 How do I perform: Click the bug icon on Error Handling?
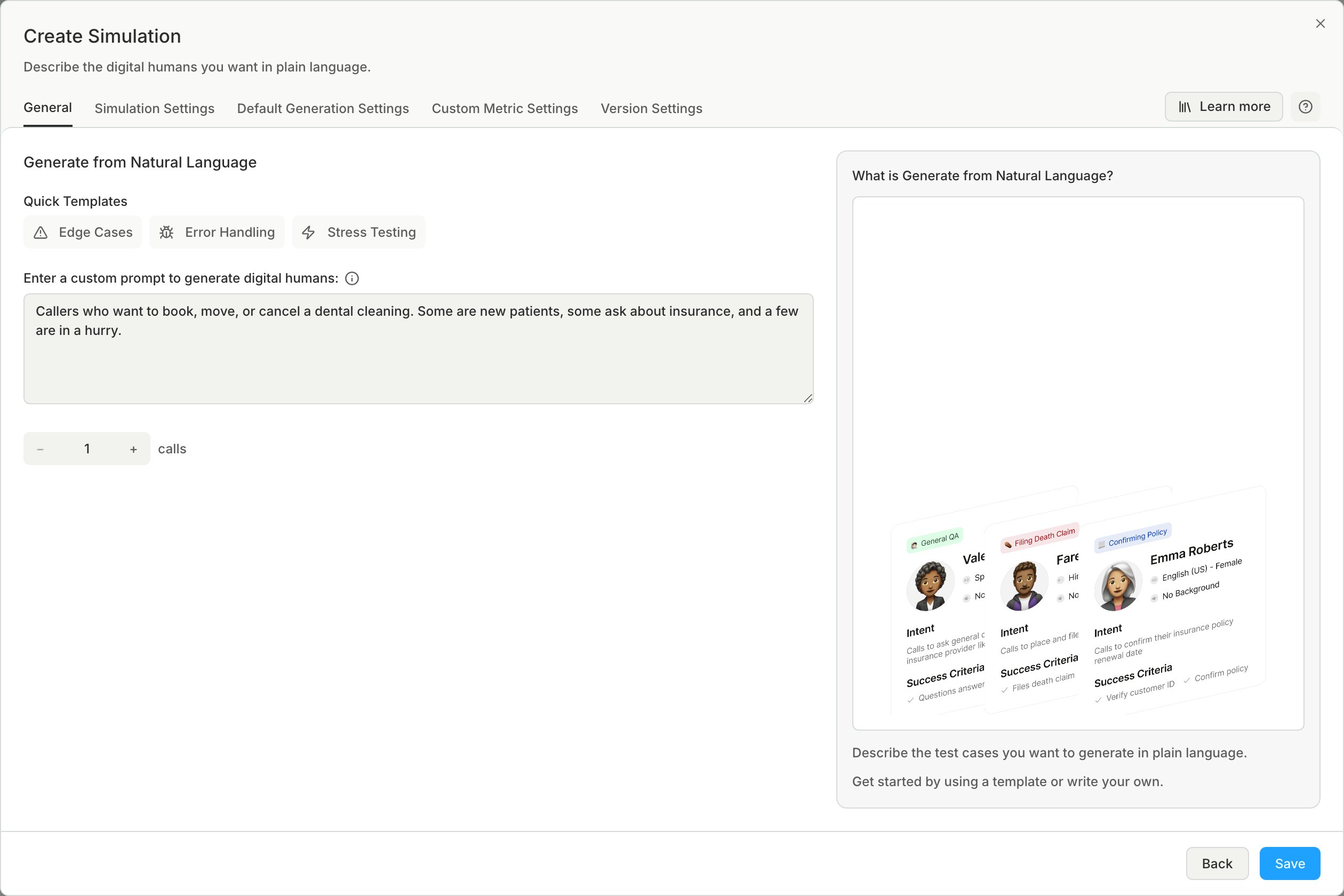coord(166,233)
